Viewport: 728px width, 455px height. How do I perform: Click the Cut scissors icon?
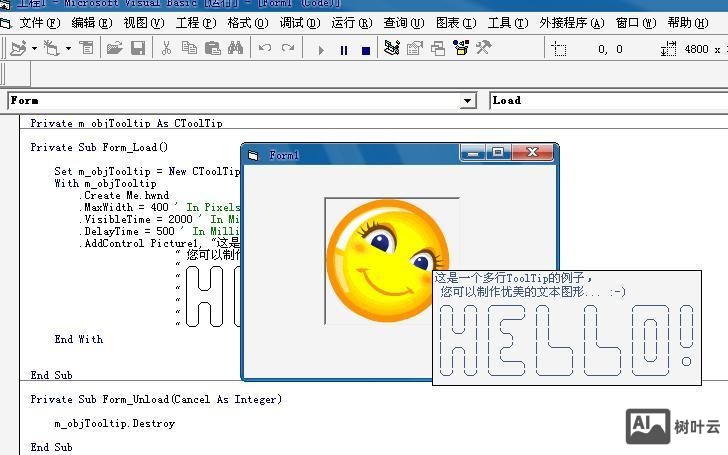click(166, 48)
